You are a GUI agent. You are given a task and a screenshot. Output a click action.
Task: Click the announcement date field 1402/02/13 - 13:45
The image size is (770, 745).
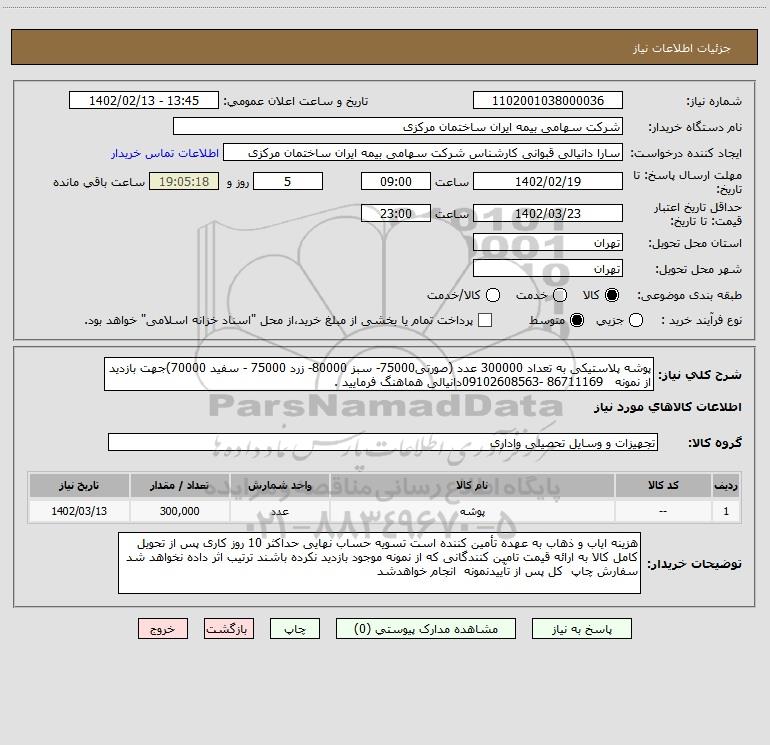pos(143,101)
